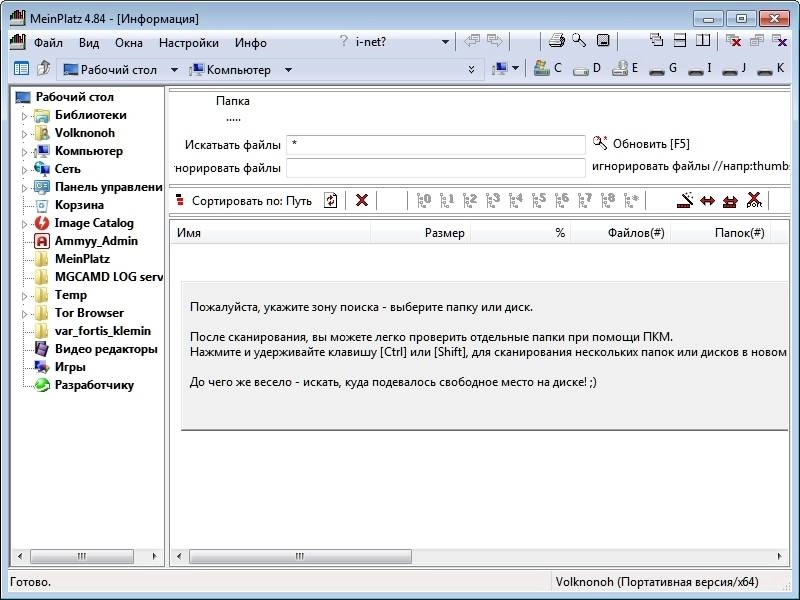Open the Файл menu

[48, 42]
